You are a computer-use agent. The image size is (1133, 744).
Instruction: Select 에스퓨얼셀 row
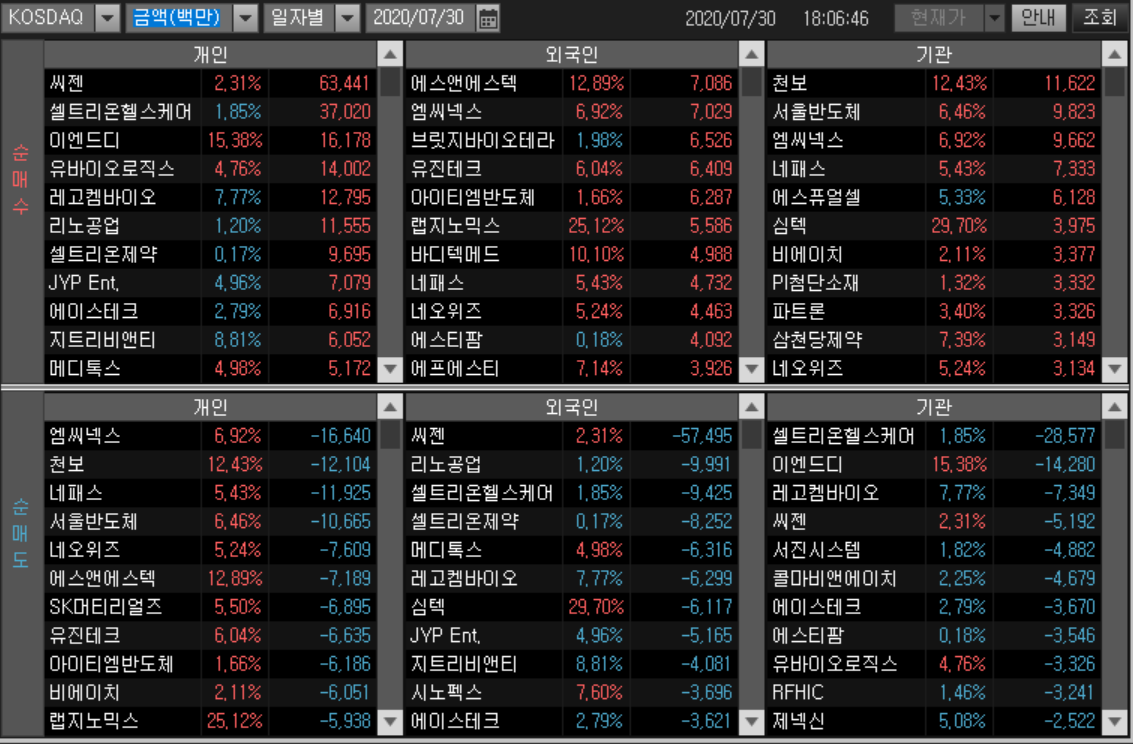tap(934, 197)
